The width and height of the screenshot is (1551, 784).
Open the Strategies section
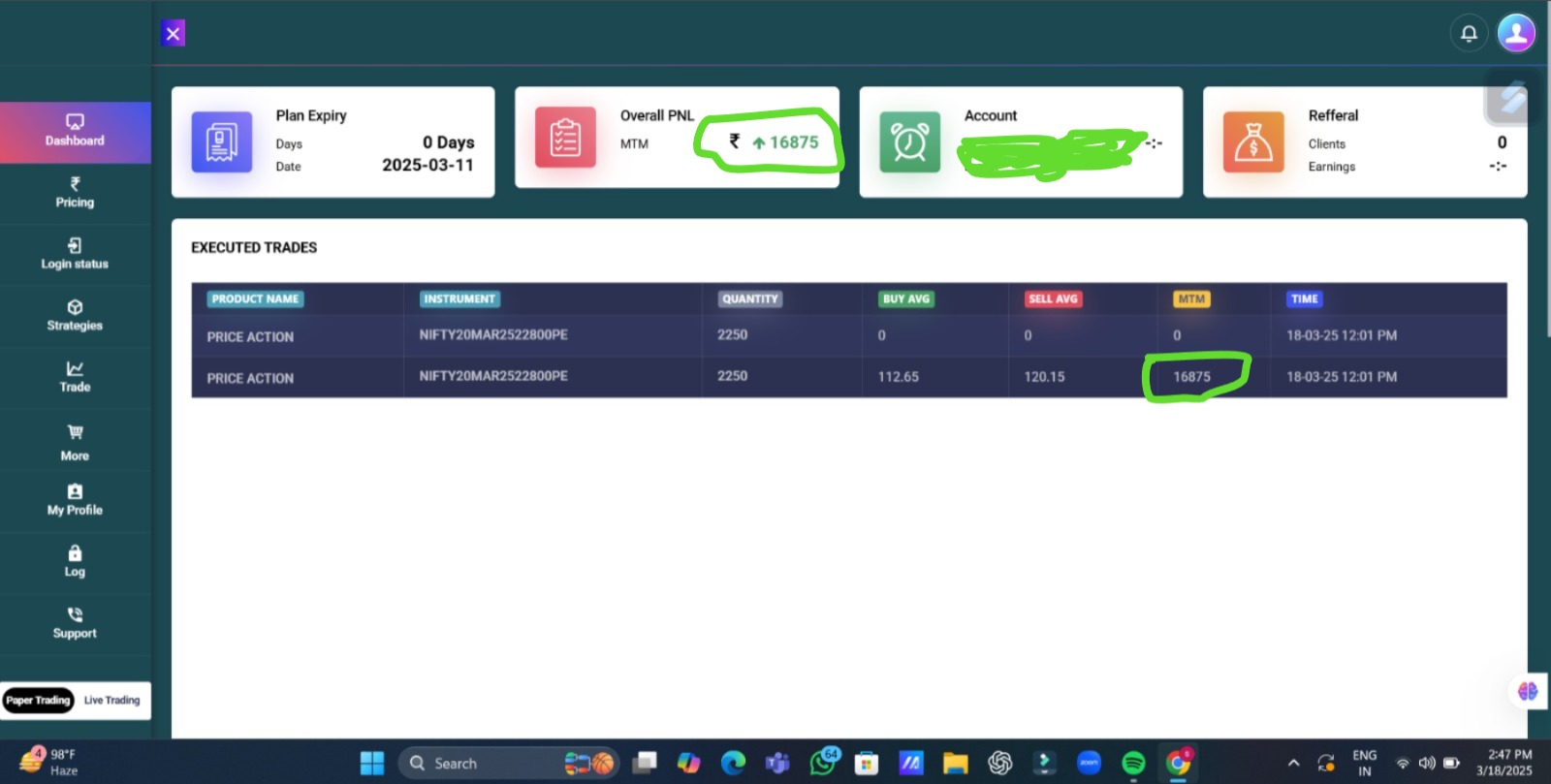point(75,316)
